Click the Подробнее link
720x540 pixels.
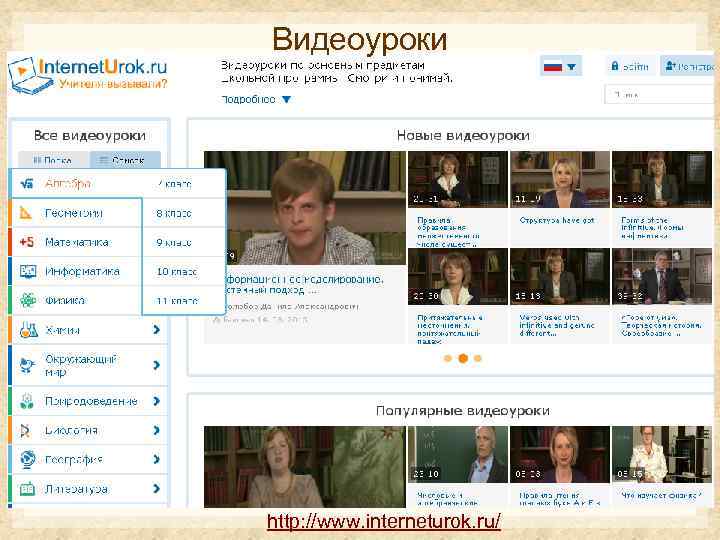(248, 99)
